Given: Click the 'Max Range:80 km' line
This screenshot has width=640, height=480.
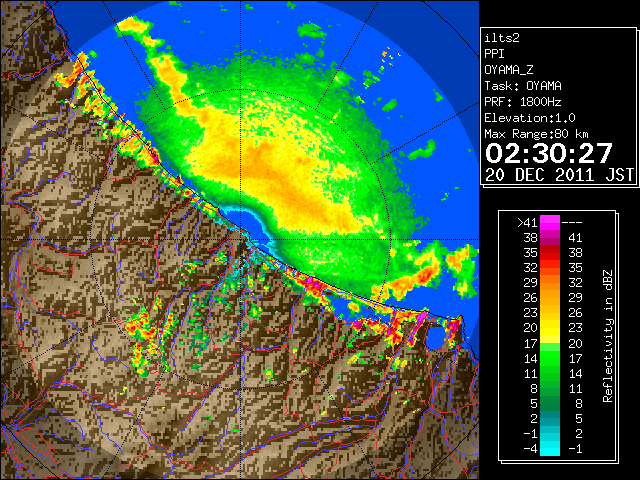Looking at the screenshot, I should click(x=536, y=134).
